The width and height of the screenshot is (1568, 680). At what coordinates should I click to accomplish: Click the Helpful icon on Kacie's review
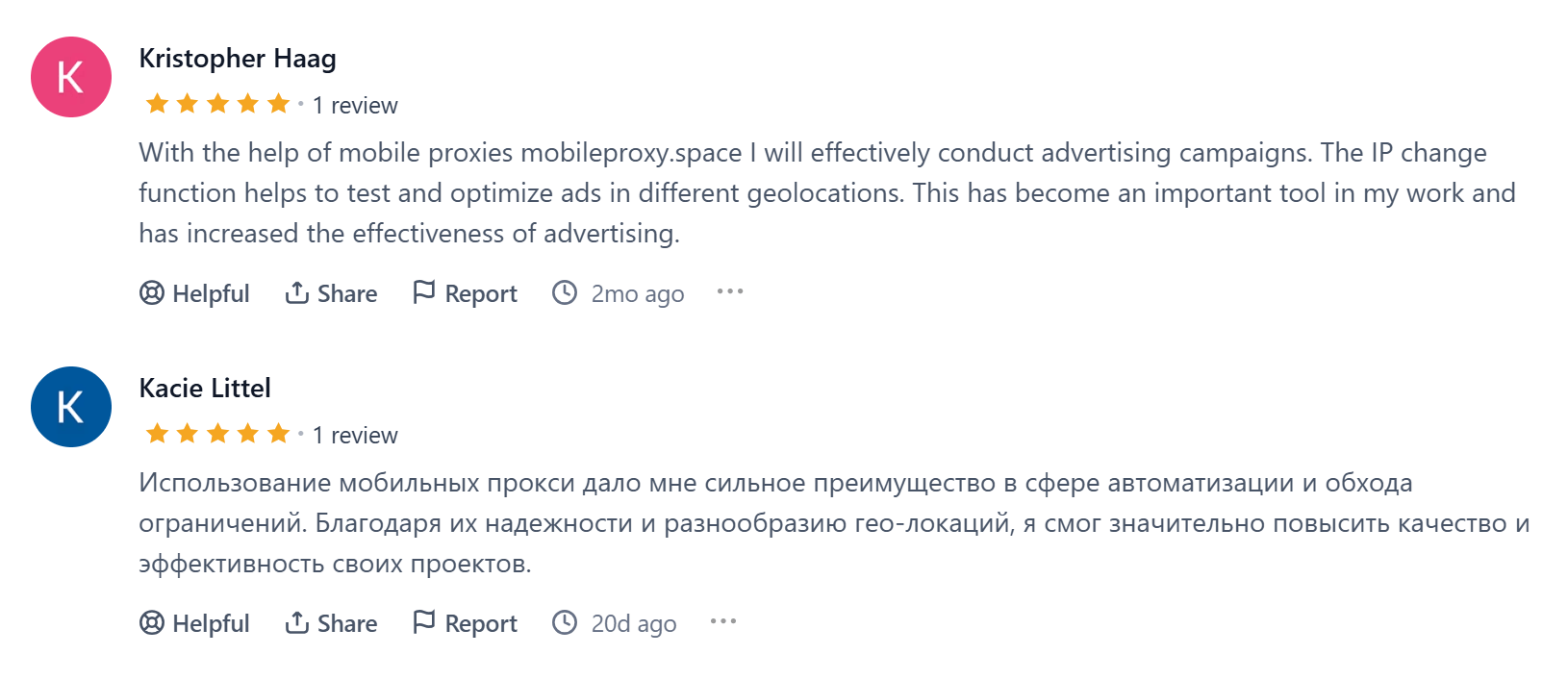pyautogui.click(x=152, y=622)
